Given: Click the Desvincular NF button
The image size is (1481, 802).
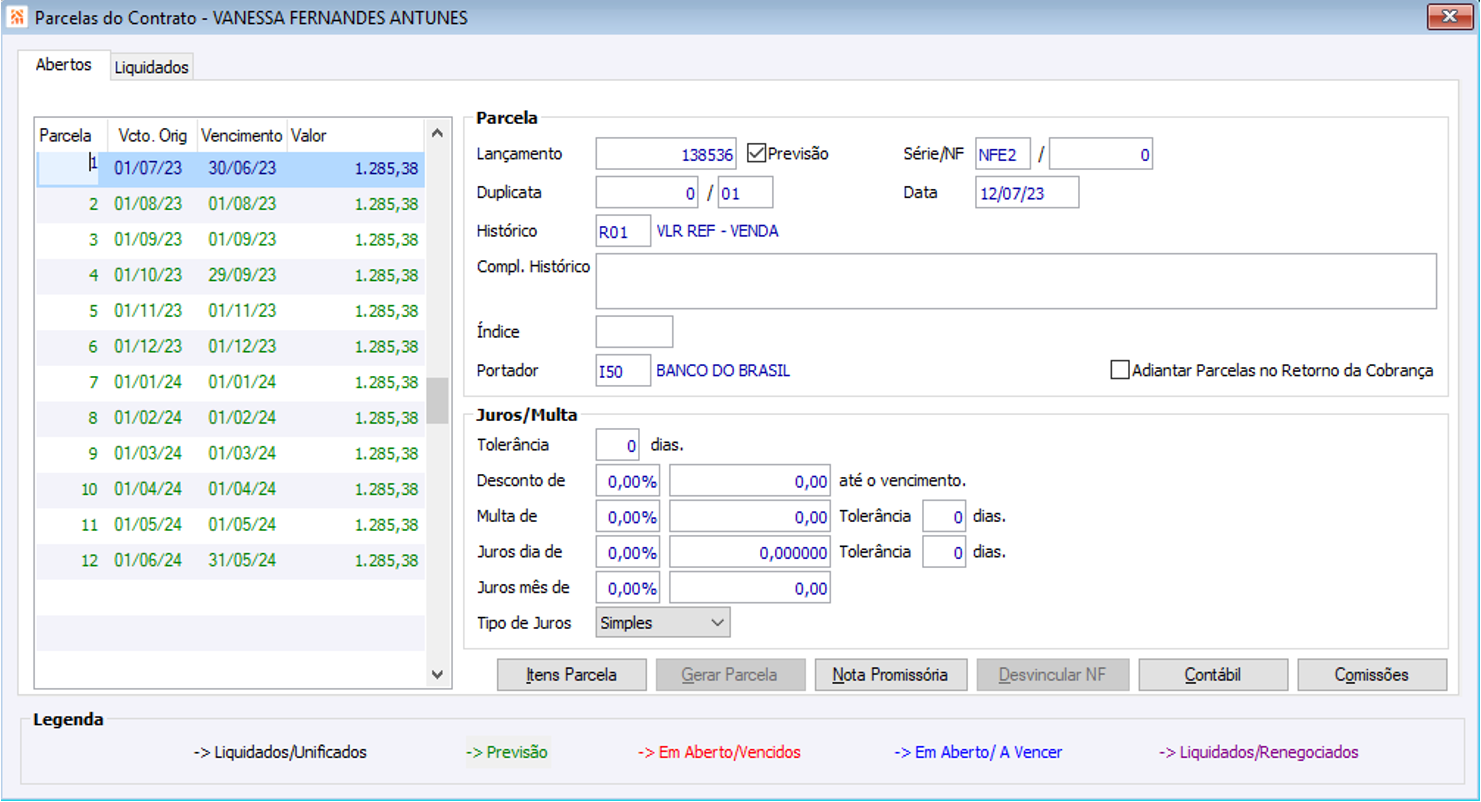Looking at the screenshot, I should pyautogui.click(x=1052, y=675).
